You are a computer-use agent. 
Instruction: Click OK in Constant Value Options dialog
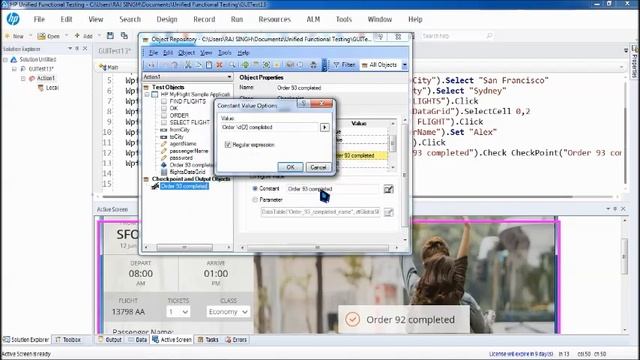[290, 167]
